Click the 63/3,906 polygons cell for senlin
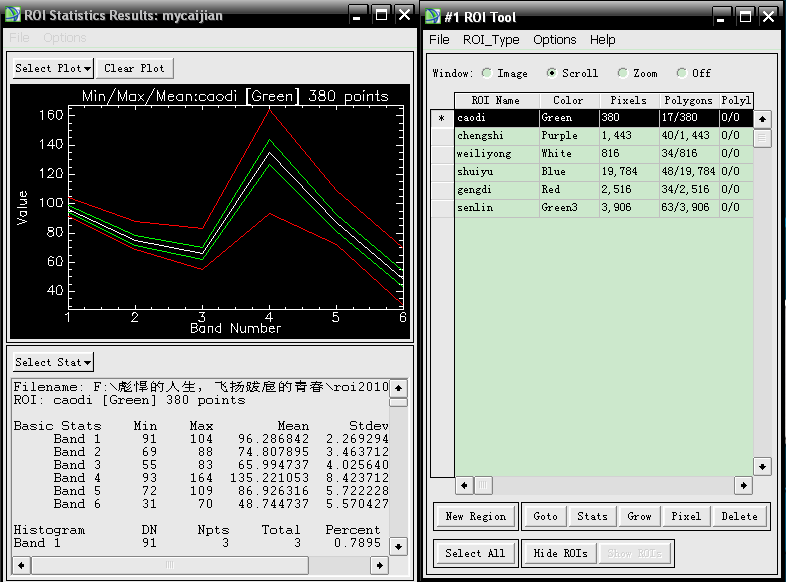The image size is (786, 582). coord(689,208)
